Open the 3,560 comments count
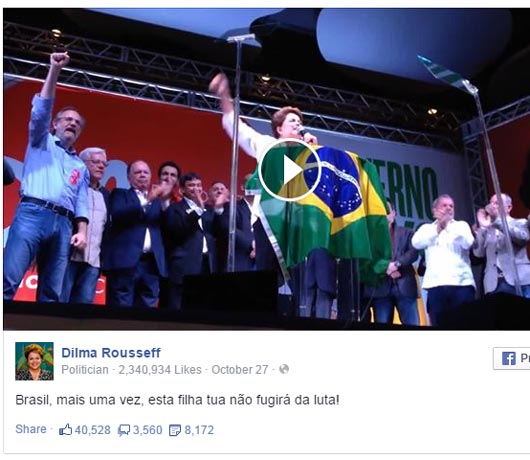Image resolution: width=530 pixels, height=460 pixels. (x=147, y=430)
